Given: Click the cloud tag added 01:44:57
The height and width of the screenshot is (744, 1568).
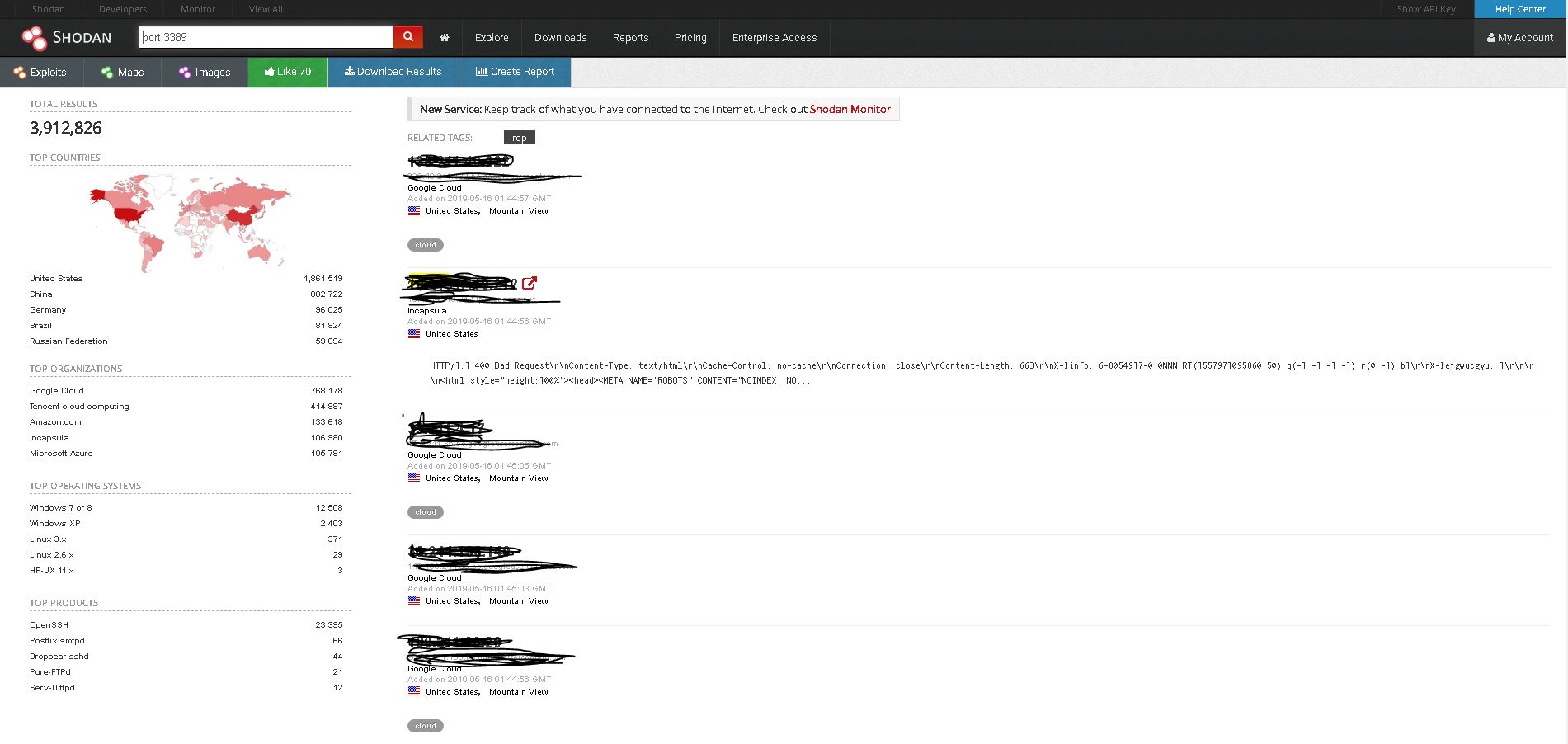Looking at the screenshot, I should pyautogui.click(x=426, y=245).
